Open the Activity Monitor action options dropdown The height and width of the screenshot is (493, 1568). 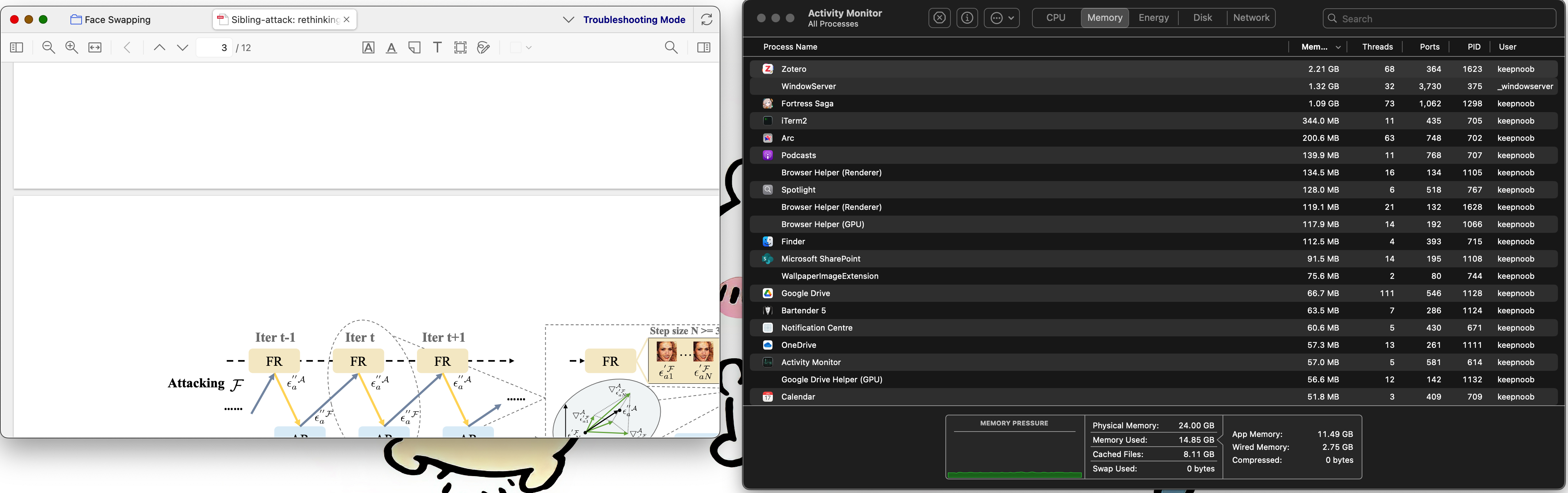[1002, 18]
